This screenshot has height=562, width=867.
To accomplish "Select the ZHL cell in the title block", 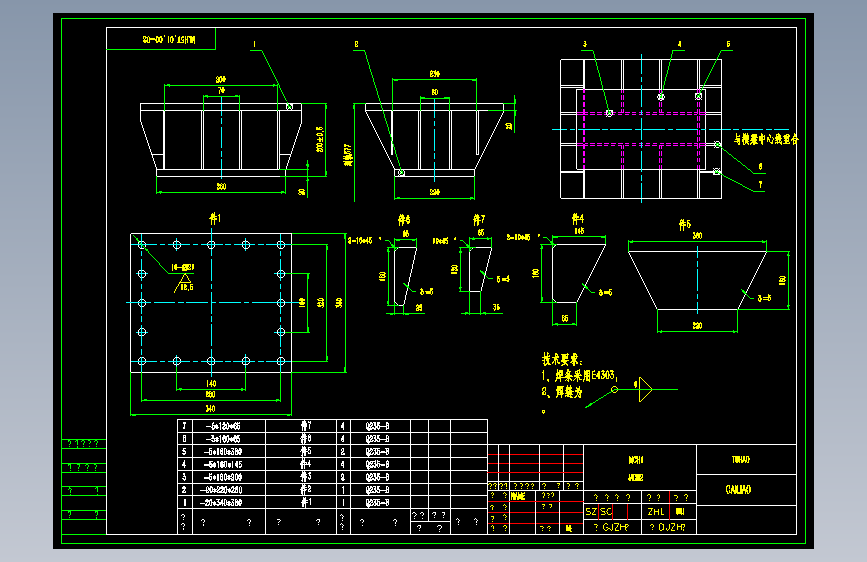I will tap(656, 512).
